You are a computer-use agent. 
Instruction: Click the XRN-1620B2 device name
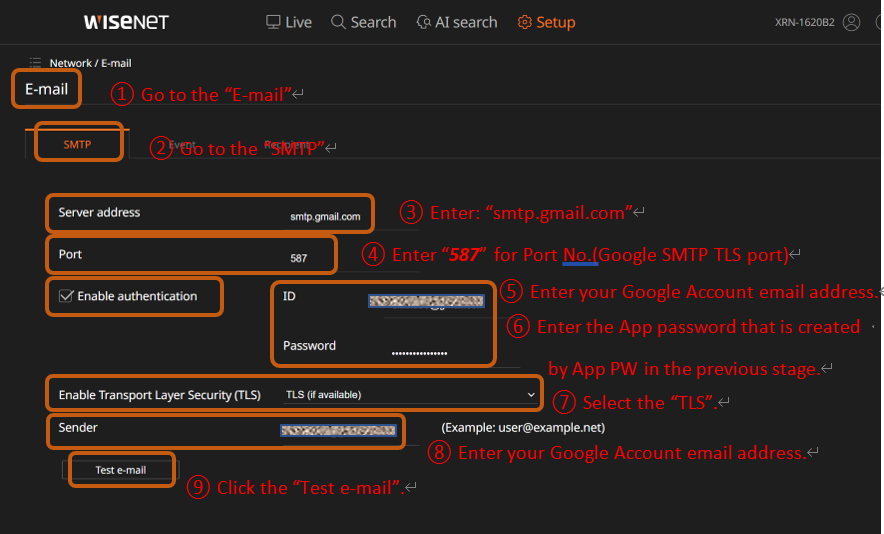tap(804, 22)
